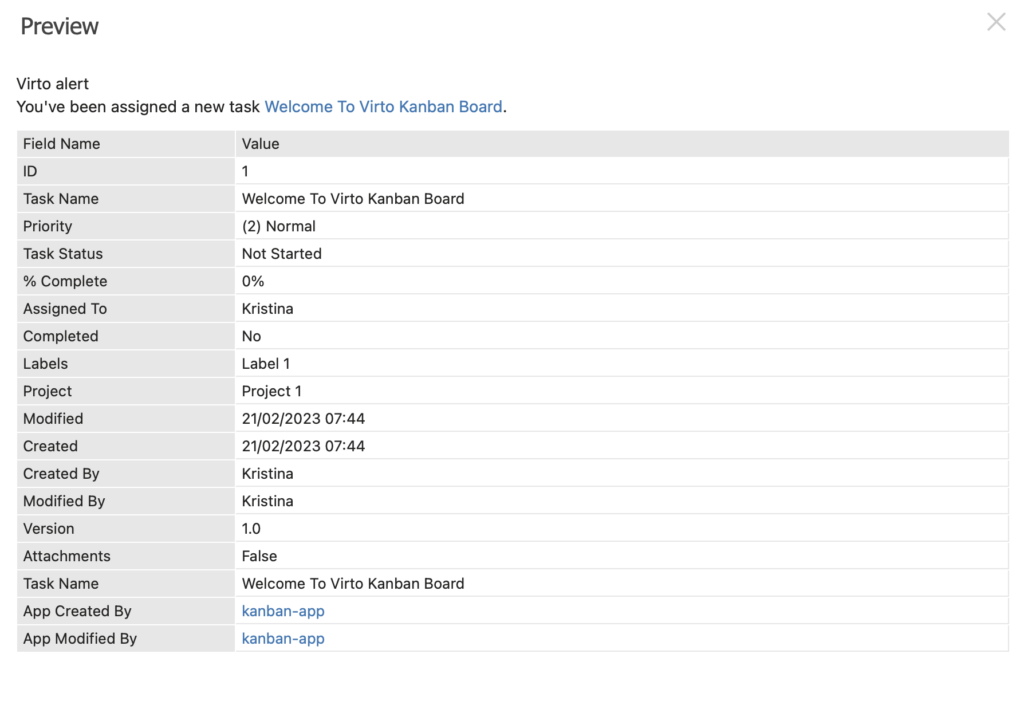Image resolution: width=1024 pixels, height=709 pixels.
Task: Open kanban-app link in App Created By row
Action: click(283, 611)
